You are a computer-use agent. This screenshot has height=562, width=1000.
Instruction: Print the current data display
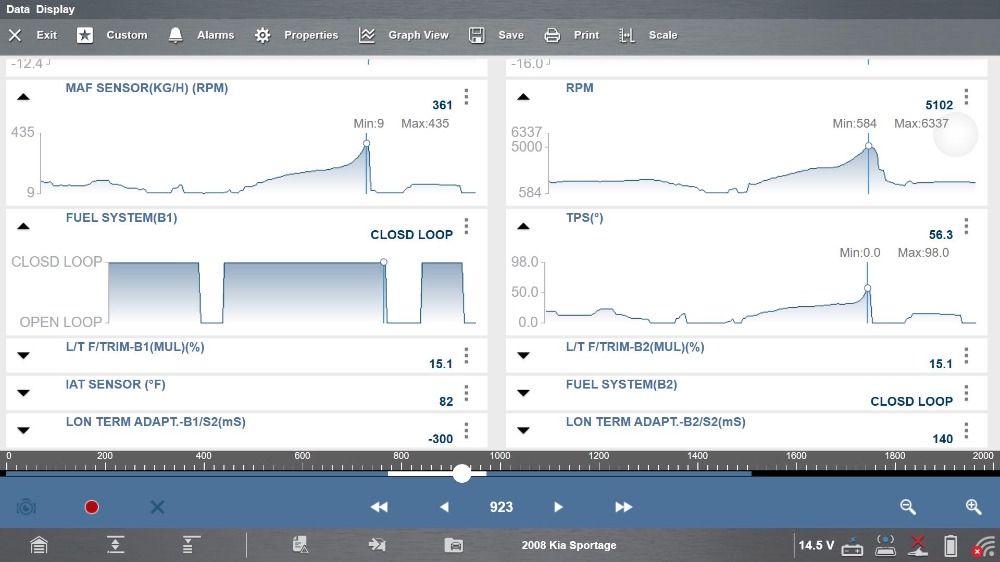(x=572, y=35)
